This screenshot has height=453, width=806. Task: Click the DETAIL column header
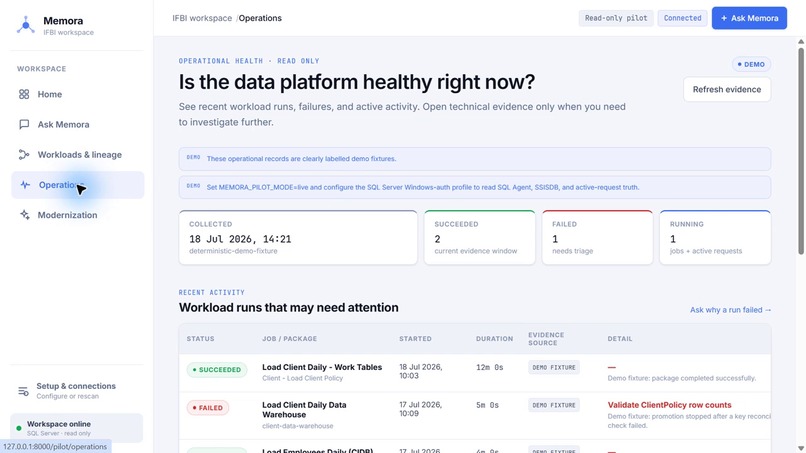(620, 339)
